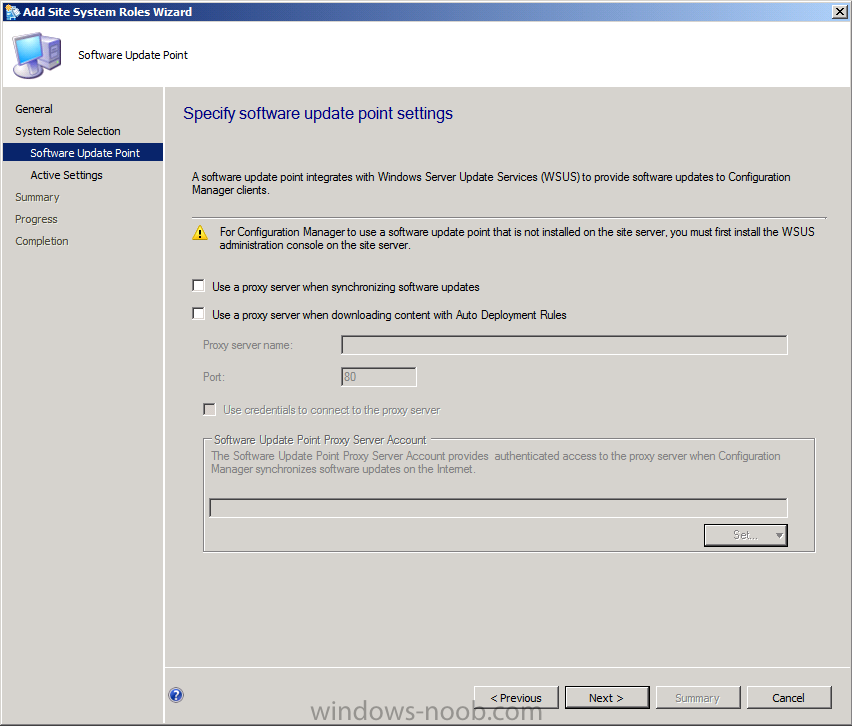The image size is (852, 726).
Task: Go to the General wizard page
Action: [x=34, y=109]
